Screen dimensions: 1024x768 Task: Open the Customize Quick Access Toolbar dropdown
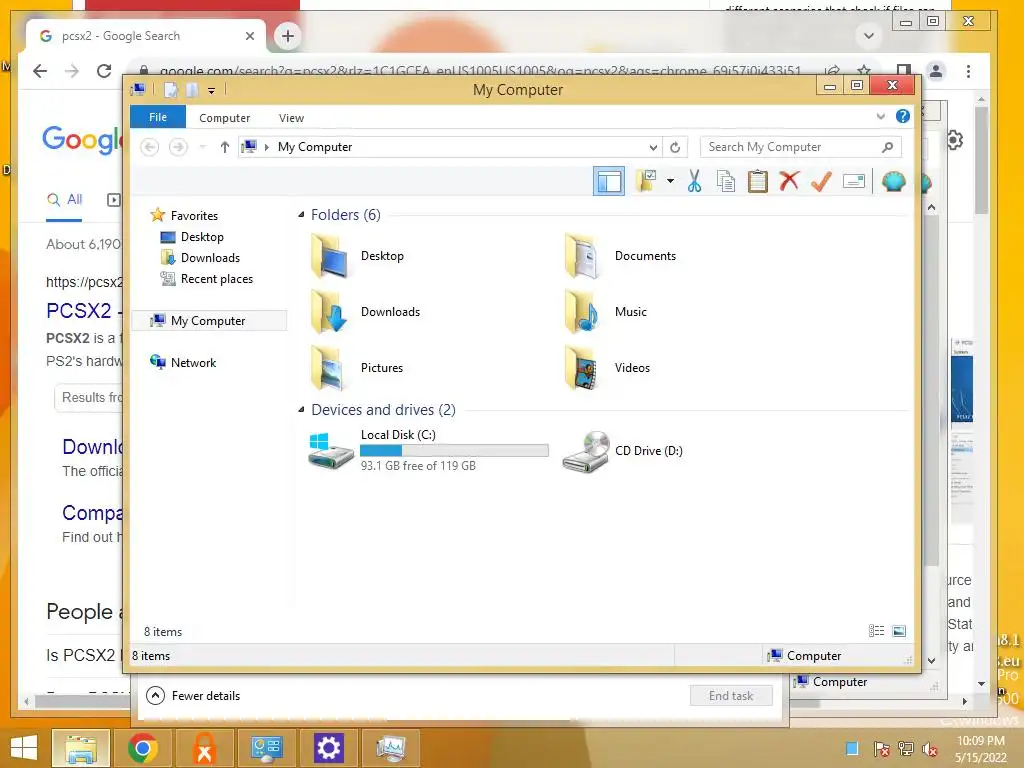click(x=212, y=90)
